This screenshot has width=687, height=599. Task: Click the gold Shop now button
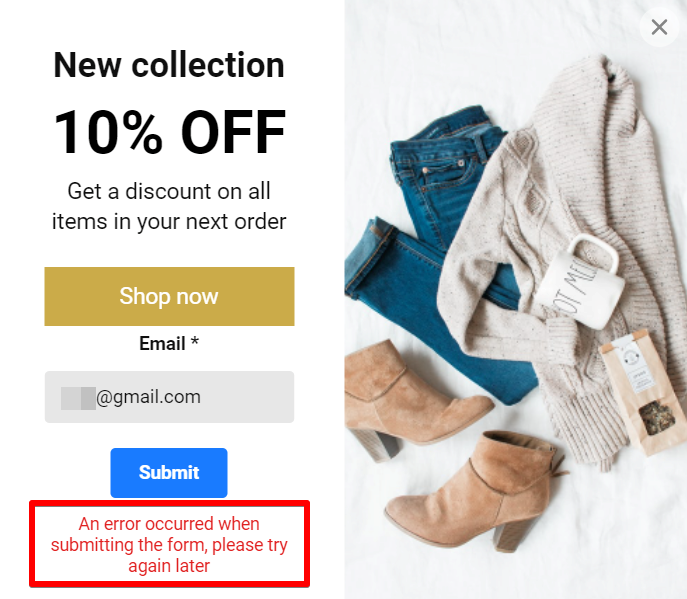(169, 296)
